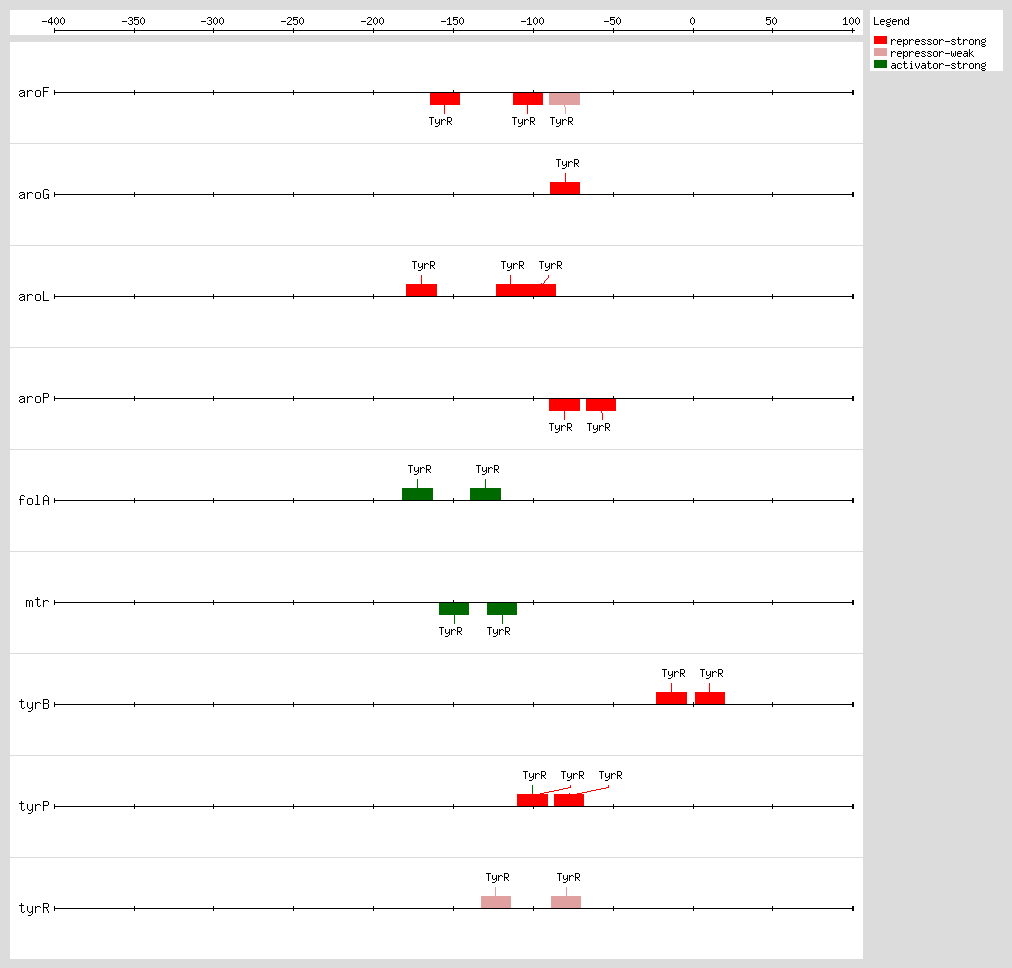This screenshot has height=968, width=1012.
Task: Click the -400 position on the ruler
Action: coord(54,21)
